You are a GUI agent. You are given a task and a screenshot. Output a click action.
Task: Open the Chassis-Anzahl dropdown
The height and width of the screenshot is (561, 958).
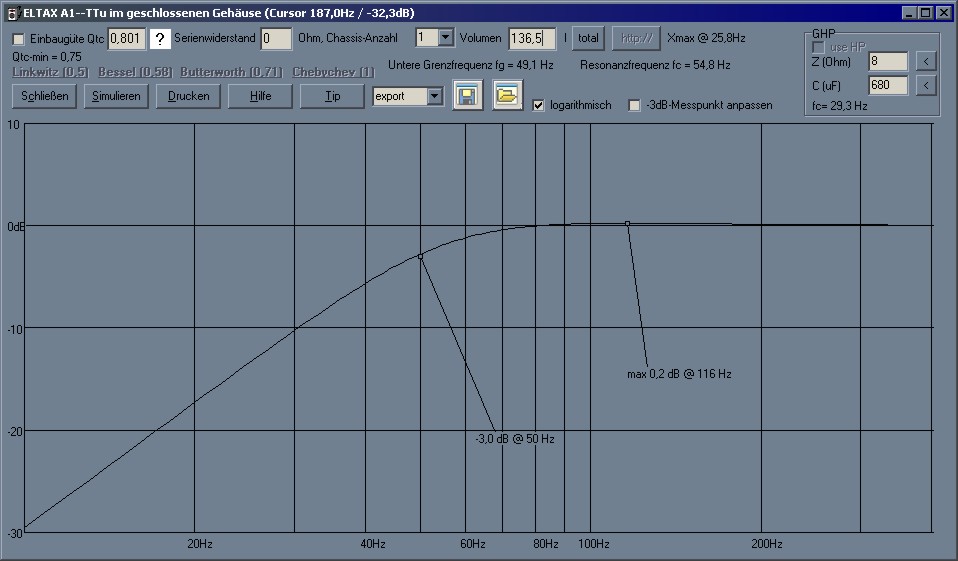click(x=446, y=38)
